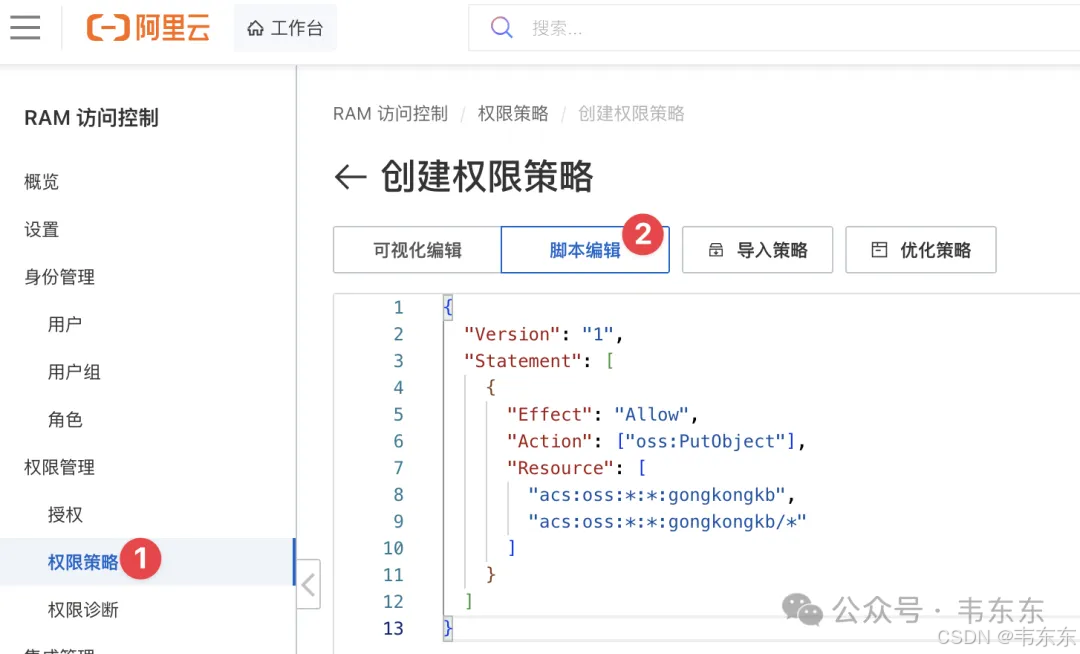Click the "acs:oss:*:*:gongkongkb/*" resource string

pyautogui.click(x=667, y=522)
